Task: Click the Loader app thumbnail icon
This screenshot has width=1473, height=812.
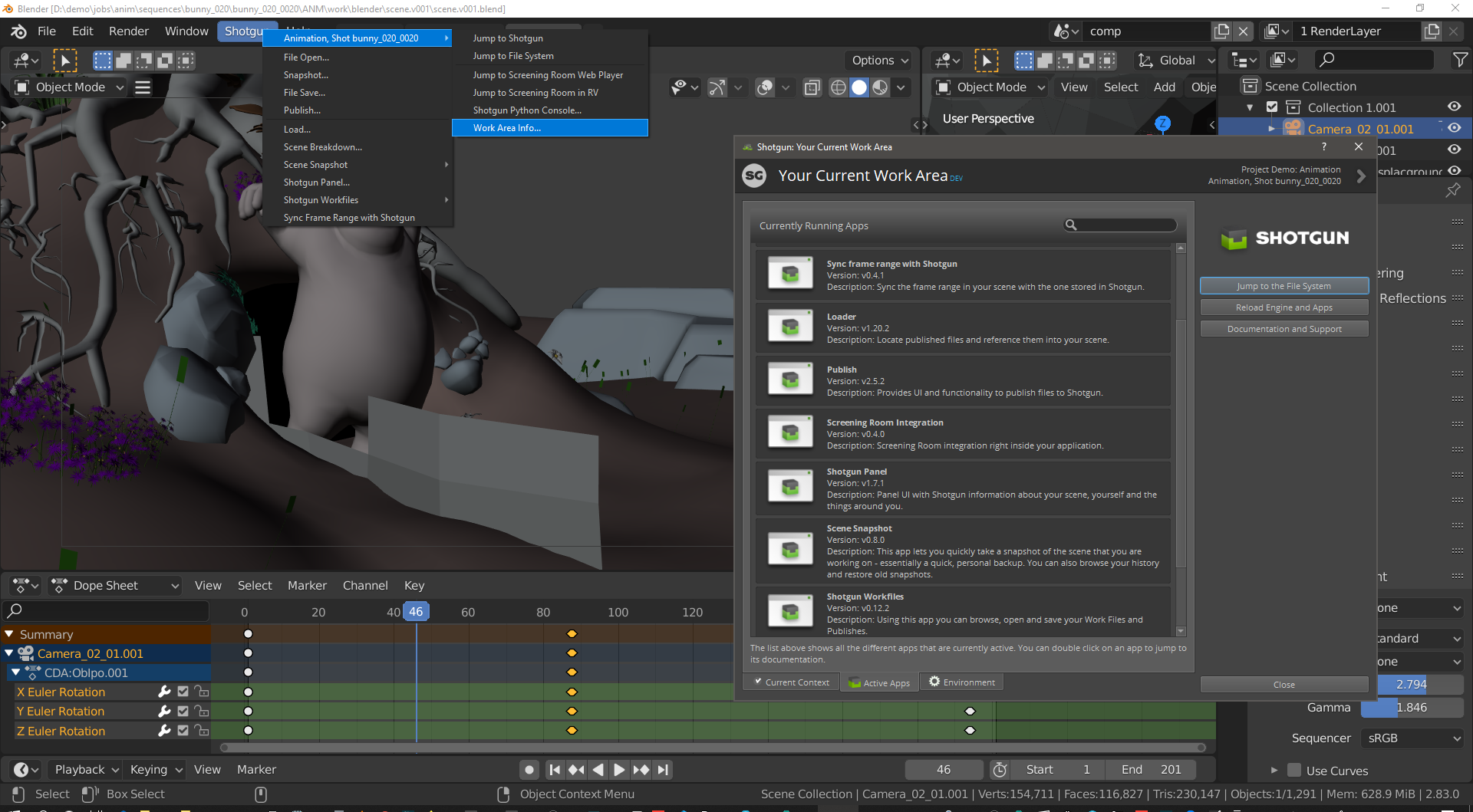Action: [789, 327]
